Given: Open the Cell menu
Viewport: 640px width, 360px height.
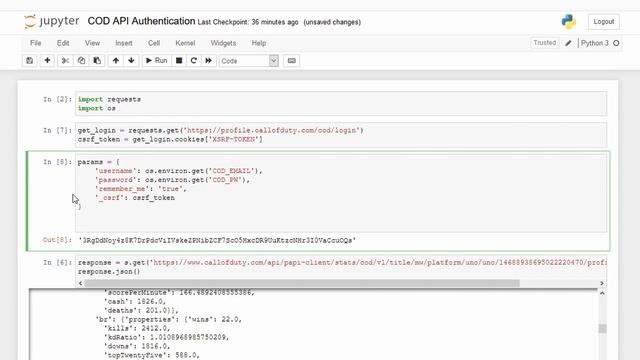Looking at the screenshot, I should (154, 43).
